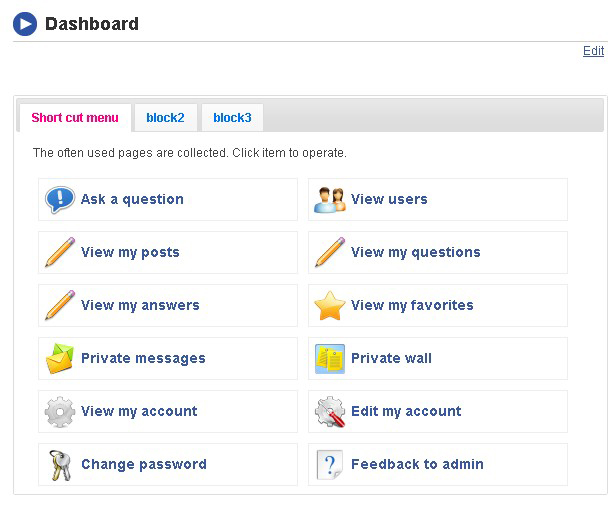Click the Ask a question speech-bubble icon
The height and width of the screenshot is (509, 614).
[x=60, y=199]
